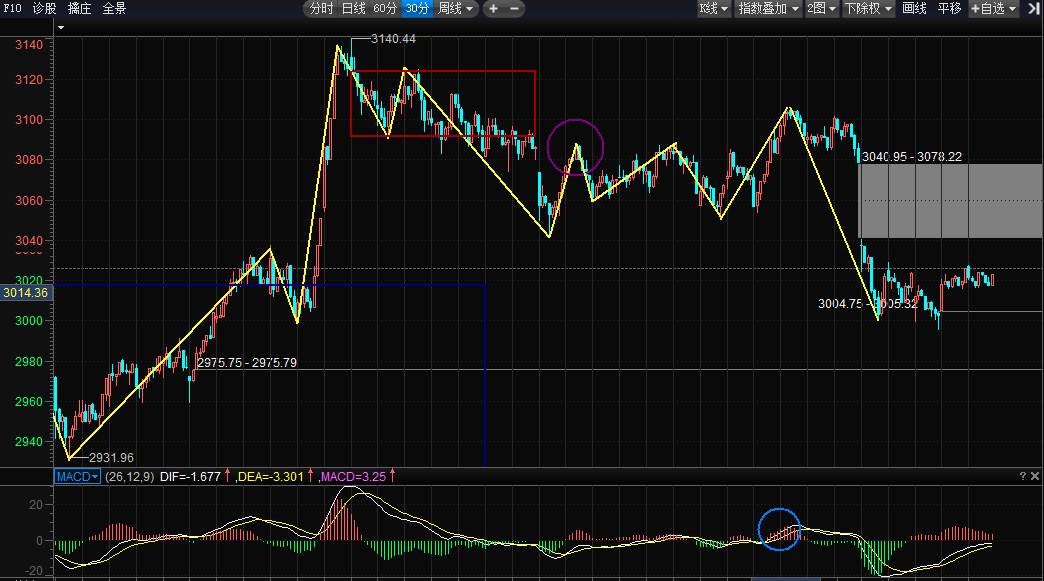Image resolution: width=1044 pixels, height=581 pixels.
Task: Open the F10 company info page
Action: pos(12,9)
